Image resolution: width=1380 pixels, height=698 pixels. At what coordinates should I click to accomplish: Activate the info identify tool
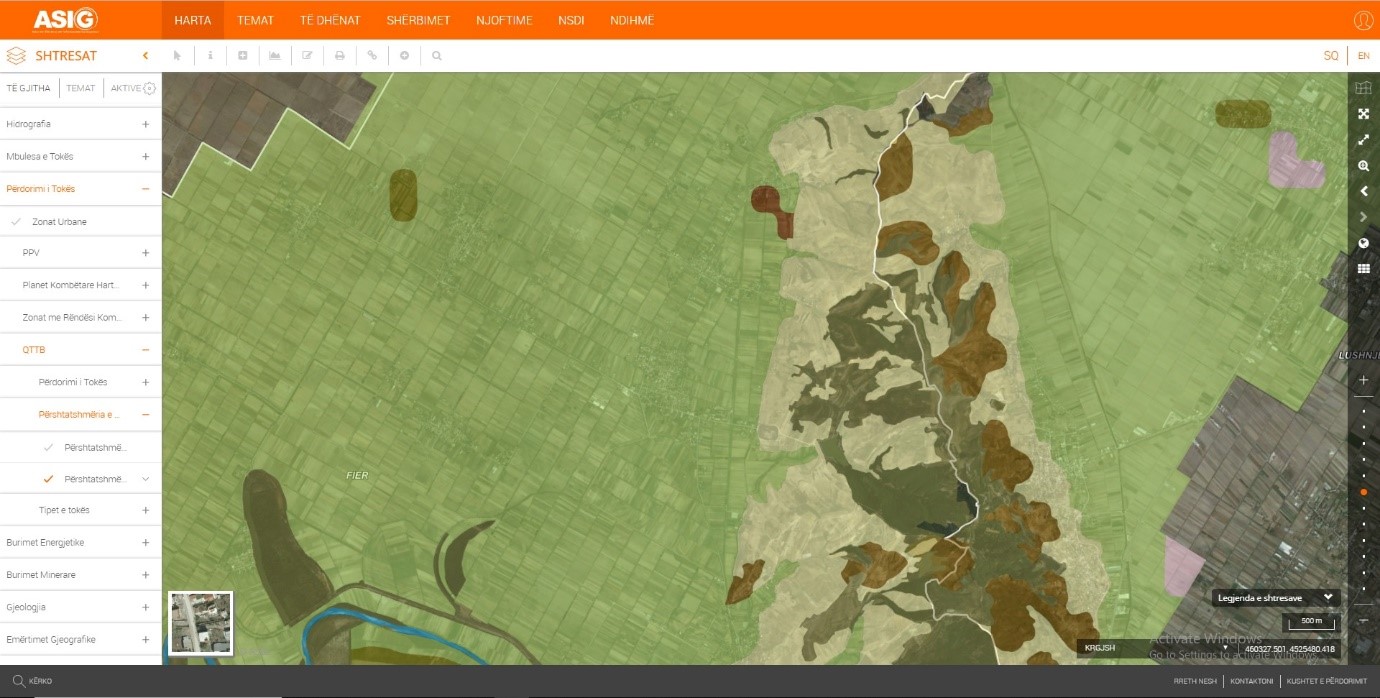210,56
